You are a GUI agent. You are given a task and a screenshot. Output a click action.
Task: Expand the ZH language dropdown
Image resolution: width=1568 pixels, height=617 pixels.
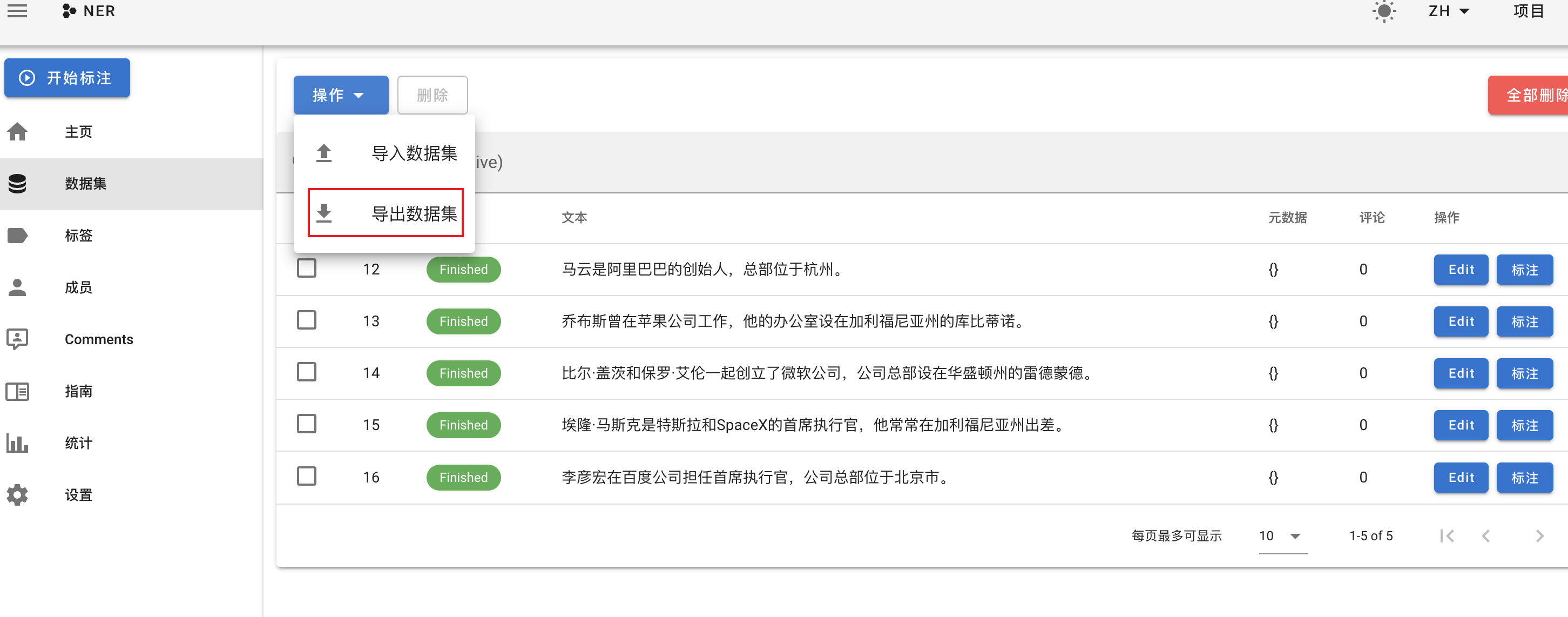tap(1449, 11)
